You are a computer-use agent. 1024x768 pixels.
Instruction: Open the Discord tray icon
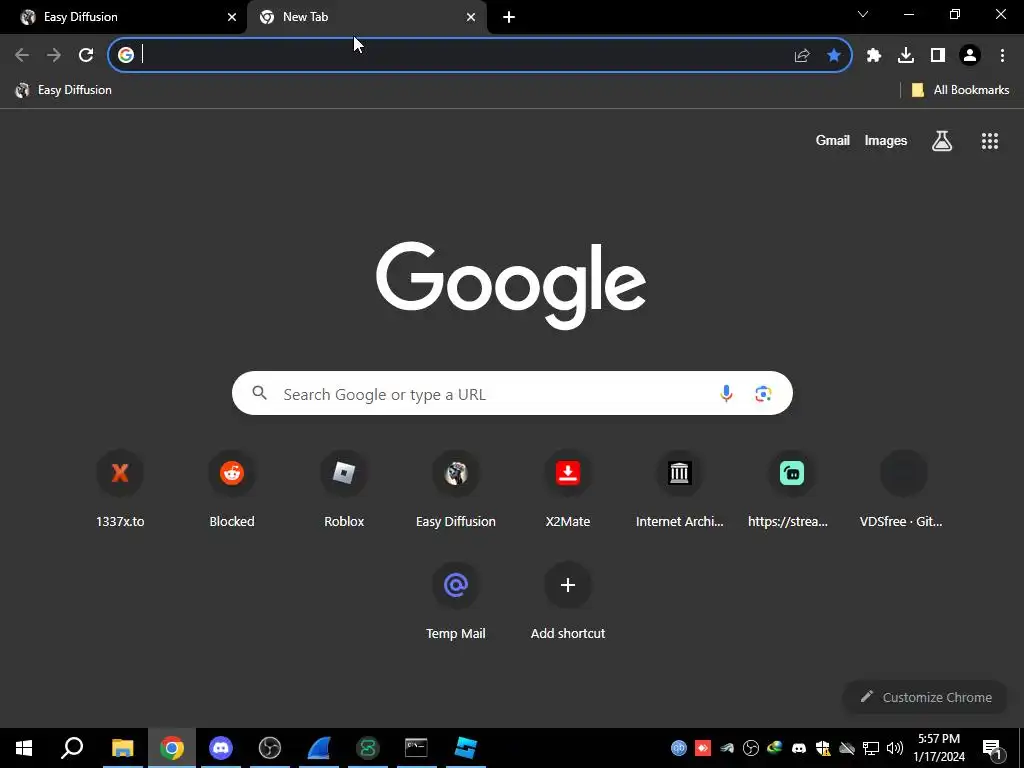799,748
